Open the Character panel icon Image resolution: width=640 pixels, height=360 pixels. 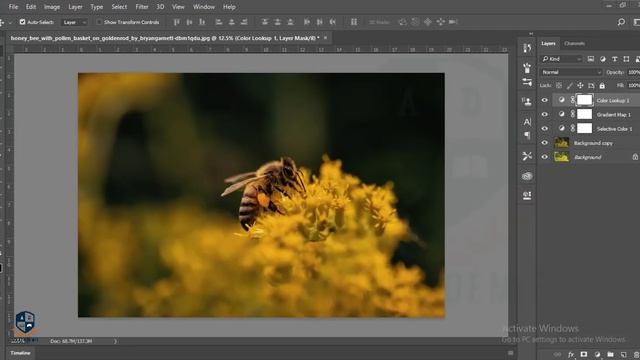tap(527, 122)
